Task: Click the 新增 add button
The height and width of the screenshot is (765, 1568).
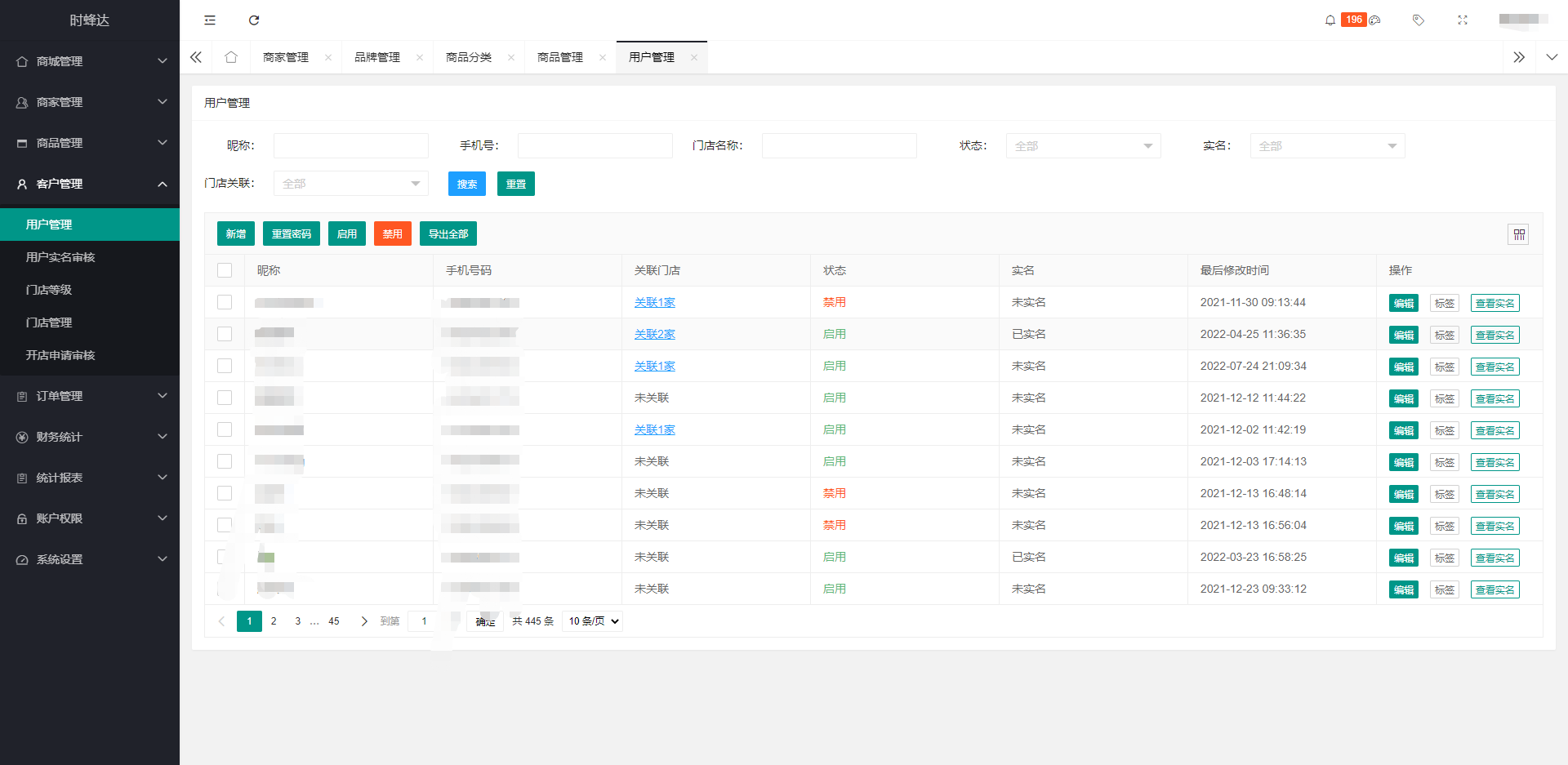Action: pos(236,234)
